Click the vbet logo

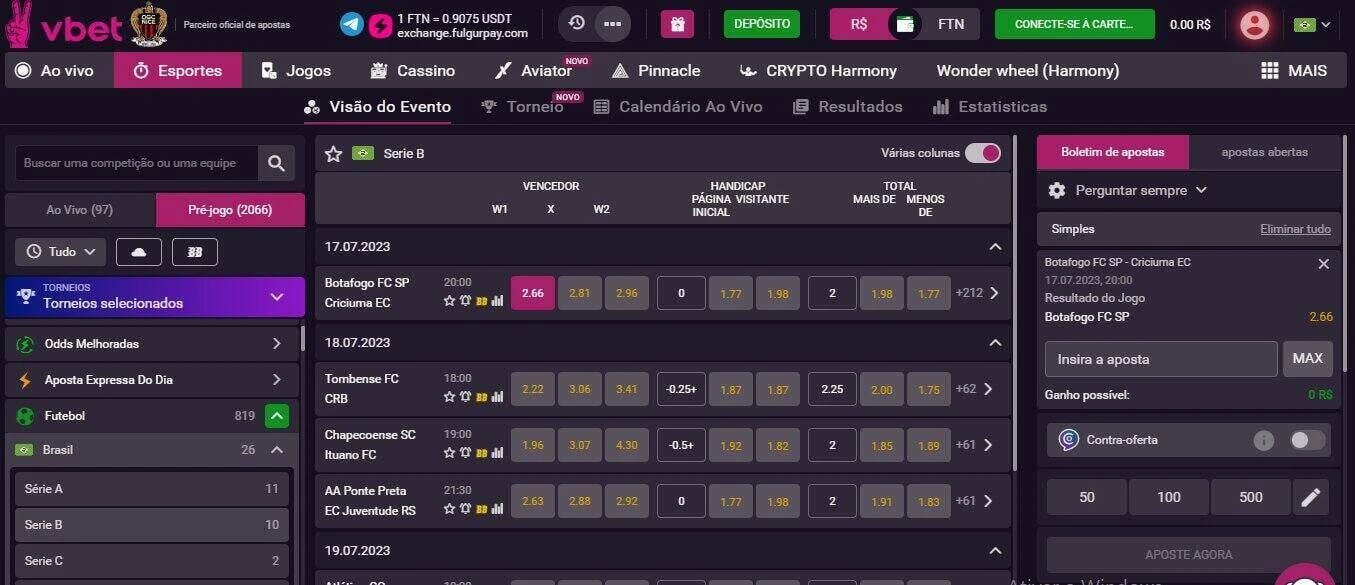[64, 25]
